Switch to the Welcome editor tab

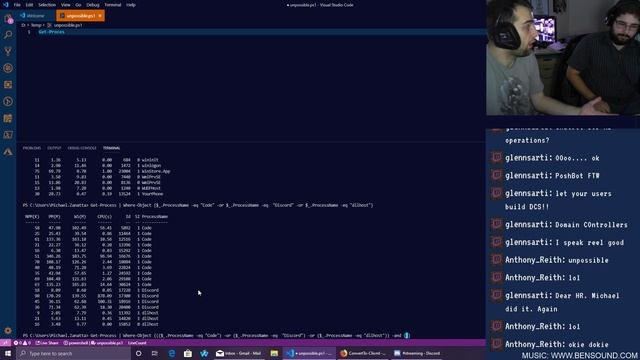tap(36, 16)
